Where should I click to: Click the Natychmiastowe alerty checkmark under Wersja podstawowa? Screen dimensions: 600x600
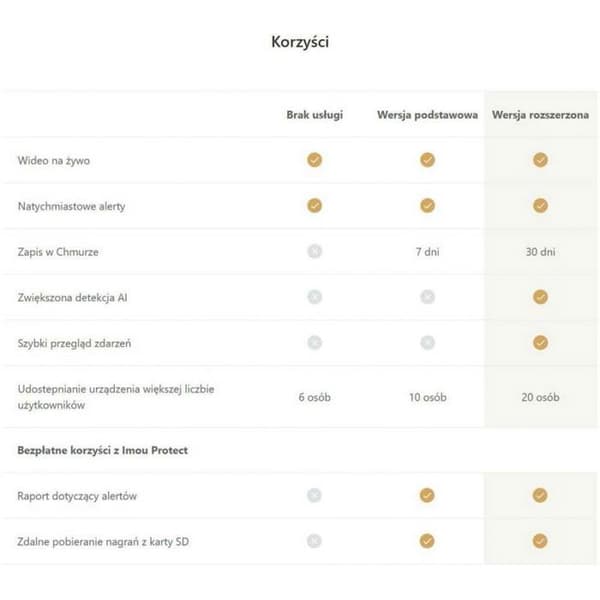click(x=427, y=205)
